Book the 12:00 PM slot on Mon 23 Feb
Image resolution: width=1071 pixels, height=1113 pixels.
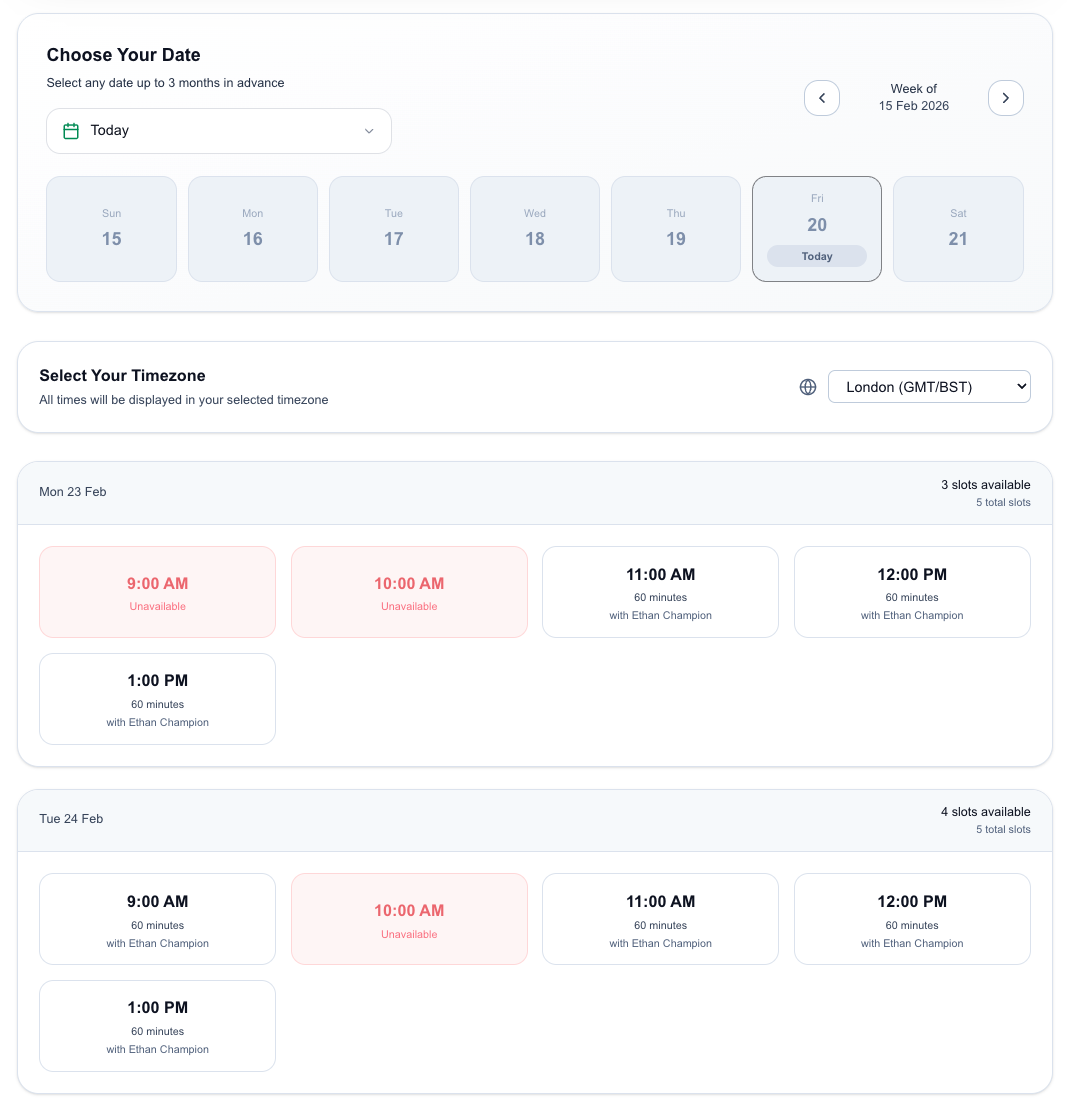pyautogui.click(x=911, y=591)
